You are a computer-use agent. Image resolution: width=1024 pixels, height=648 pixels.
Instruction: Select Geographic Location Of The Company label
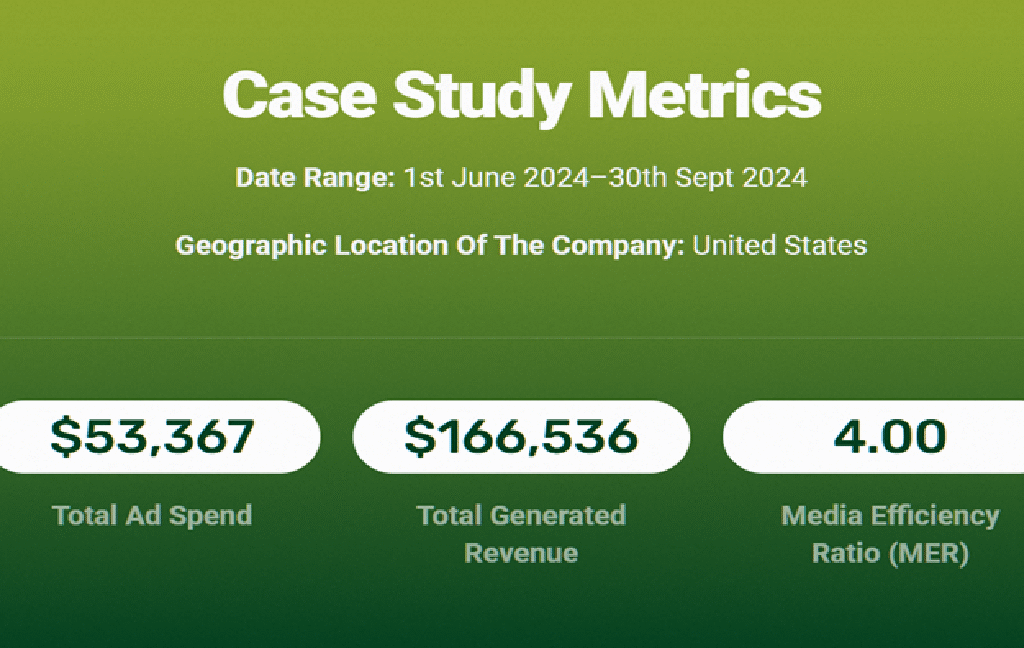pos(430,246)
